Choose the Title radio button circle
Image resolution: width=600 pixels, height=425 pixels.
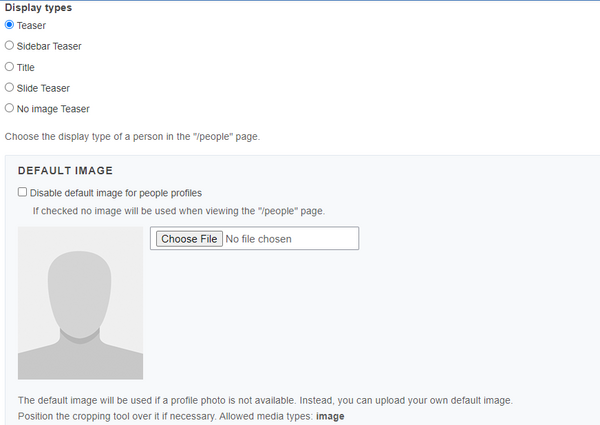[x=10, y=67]
